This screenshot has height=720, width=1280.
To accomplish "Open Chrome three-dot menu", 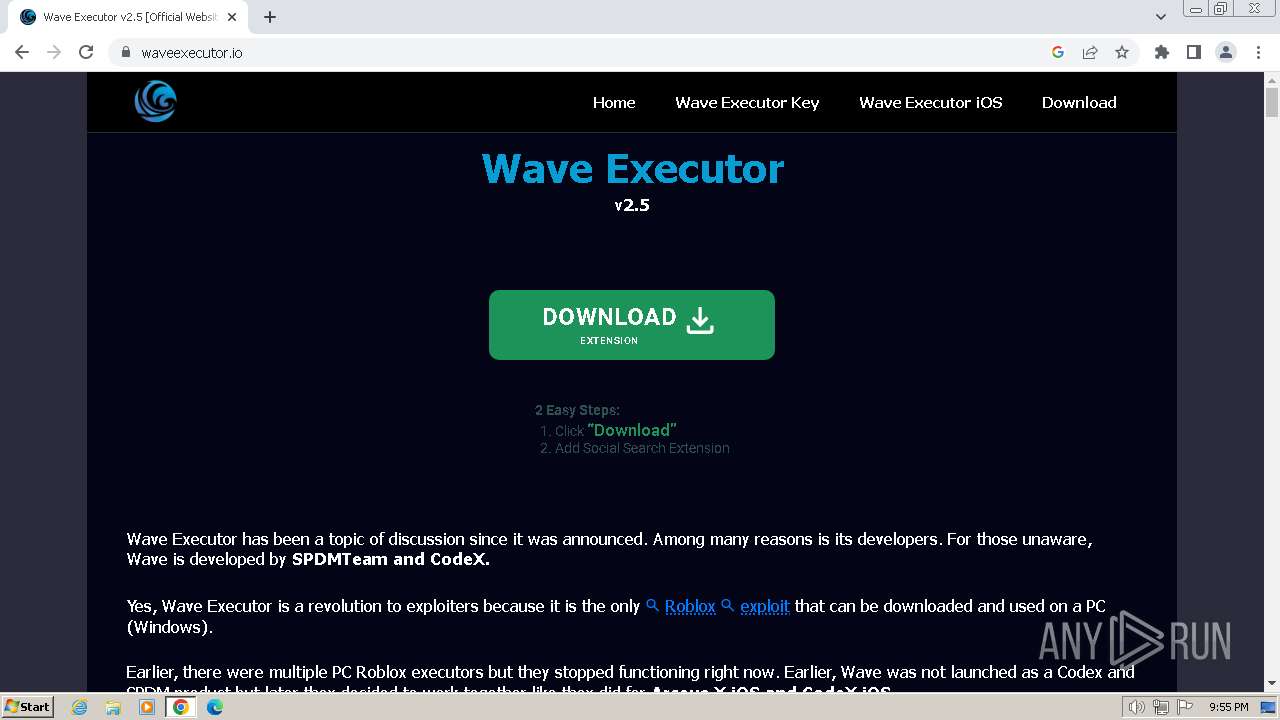I will click(1258, 52).
